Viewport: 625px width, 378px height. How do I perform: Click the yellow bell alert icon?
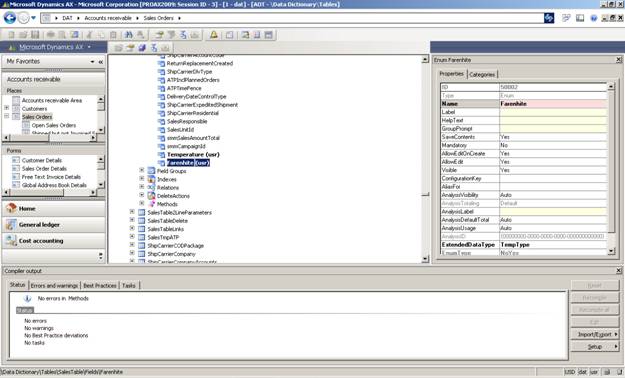pos(214,35)
